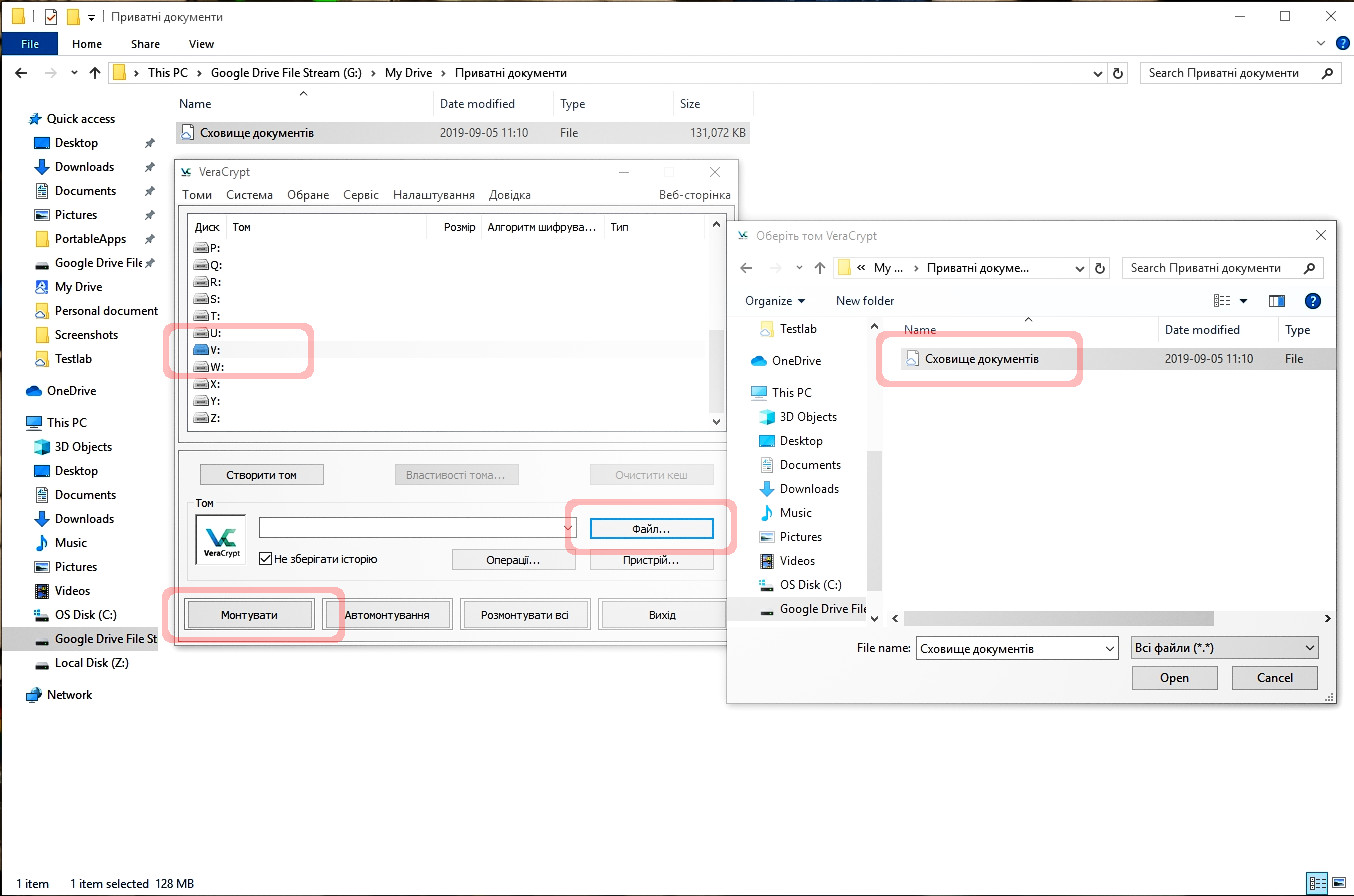The width and height of the screenshot is (1354, 896).
Task: Click search magnifier in file dialog
Action: click(x=1309, y=268)
